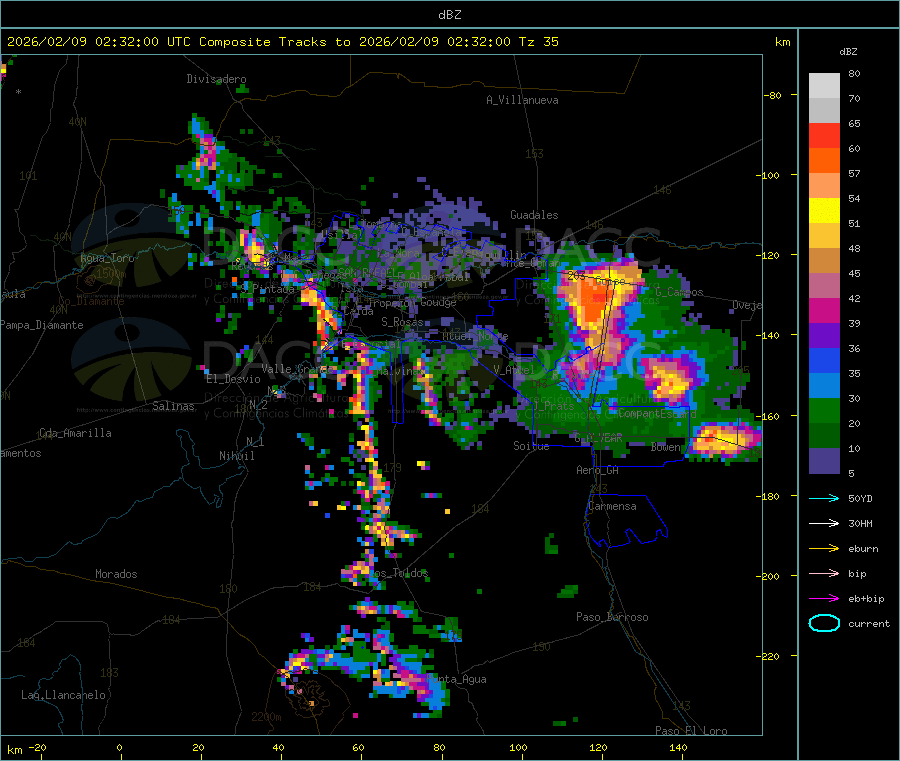The width and height of the screenshot is (900, 761).
Task: Click the A_Villanueva map label
Action: pos(522,100)
